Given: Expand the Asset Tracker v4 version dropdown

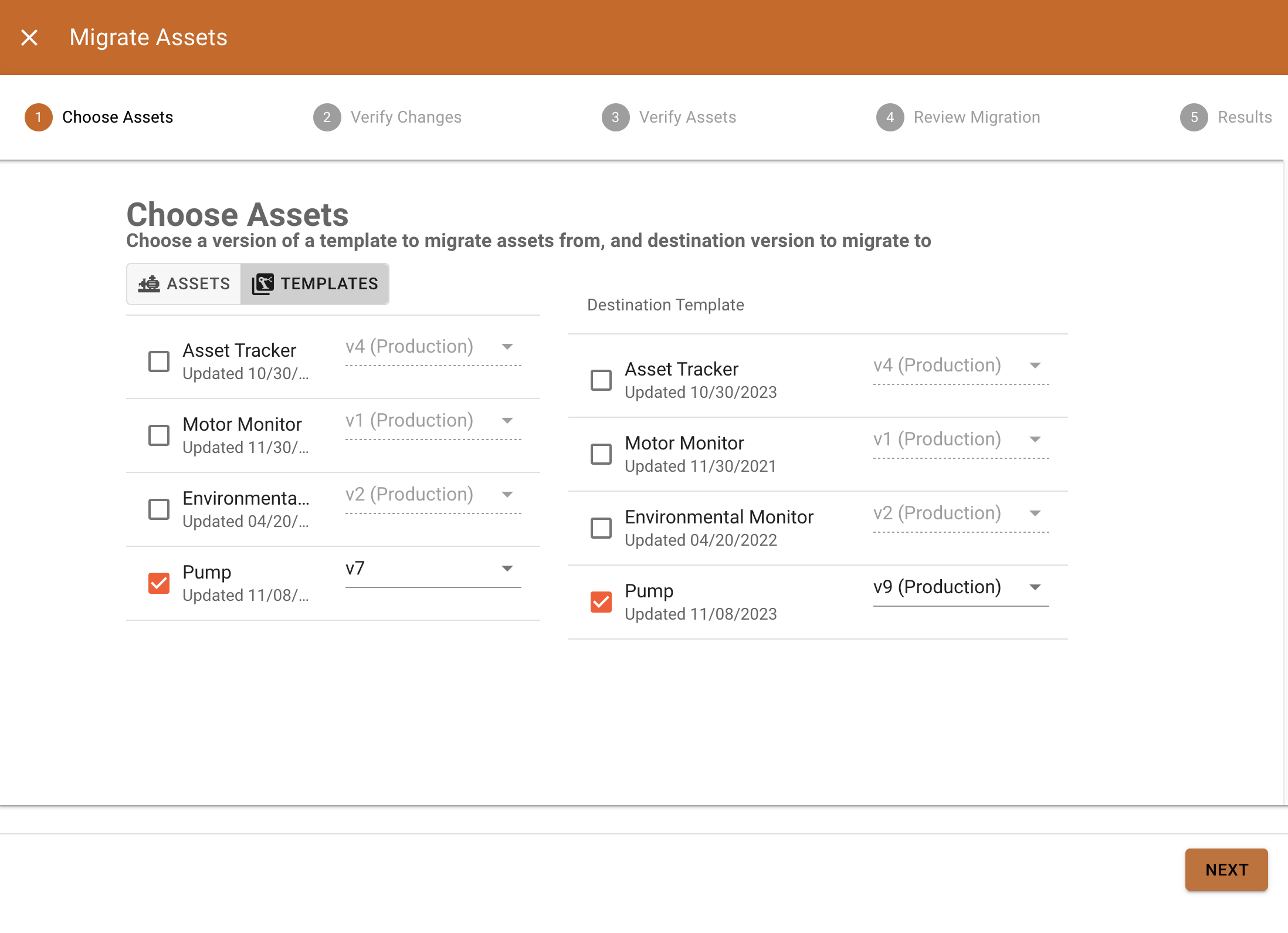Looking at the screenshot, I should point(507,346).
